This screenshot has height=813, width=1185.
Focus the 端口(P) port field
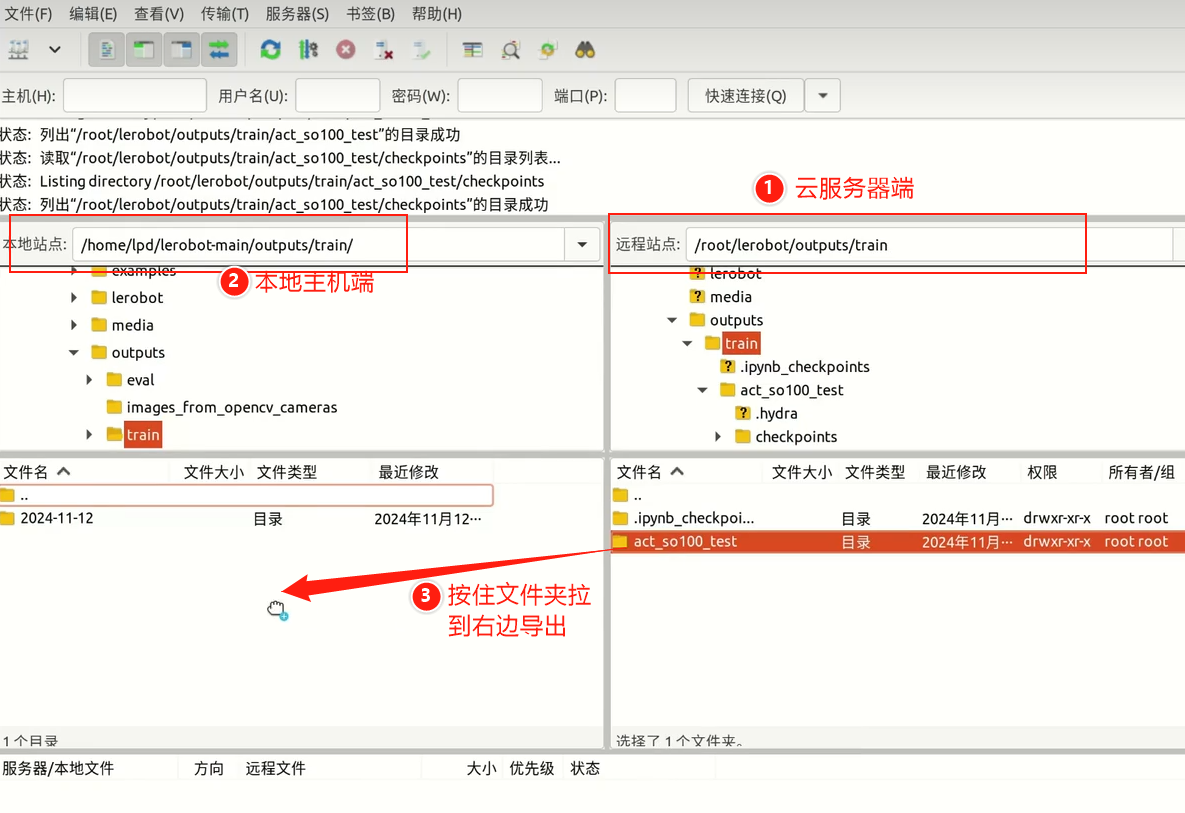pos(645,95)
